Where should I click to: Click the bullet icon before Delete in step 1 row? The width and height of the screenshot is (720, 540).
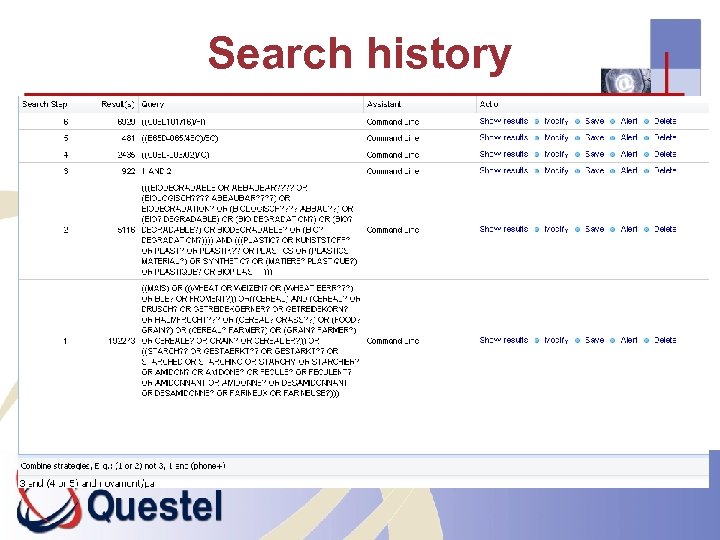[646, 341]
